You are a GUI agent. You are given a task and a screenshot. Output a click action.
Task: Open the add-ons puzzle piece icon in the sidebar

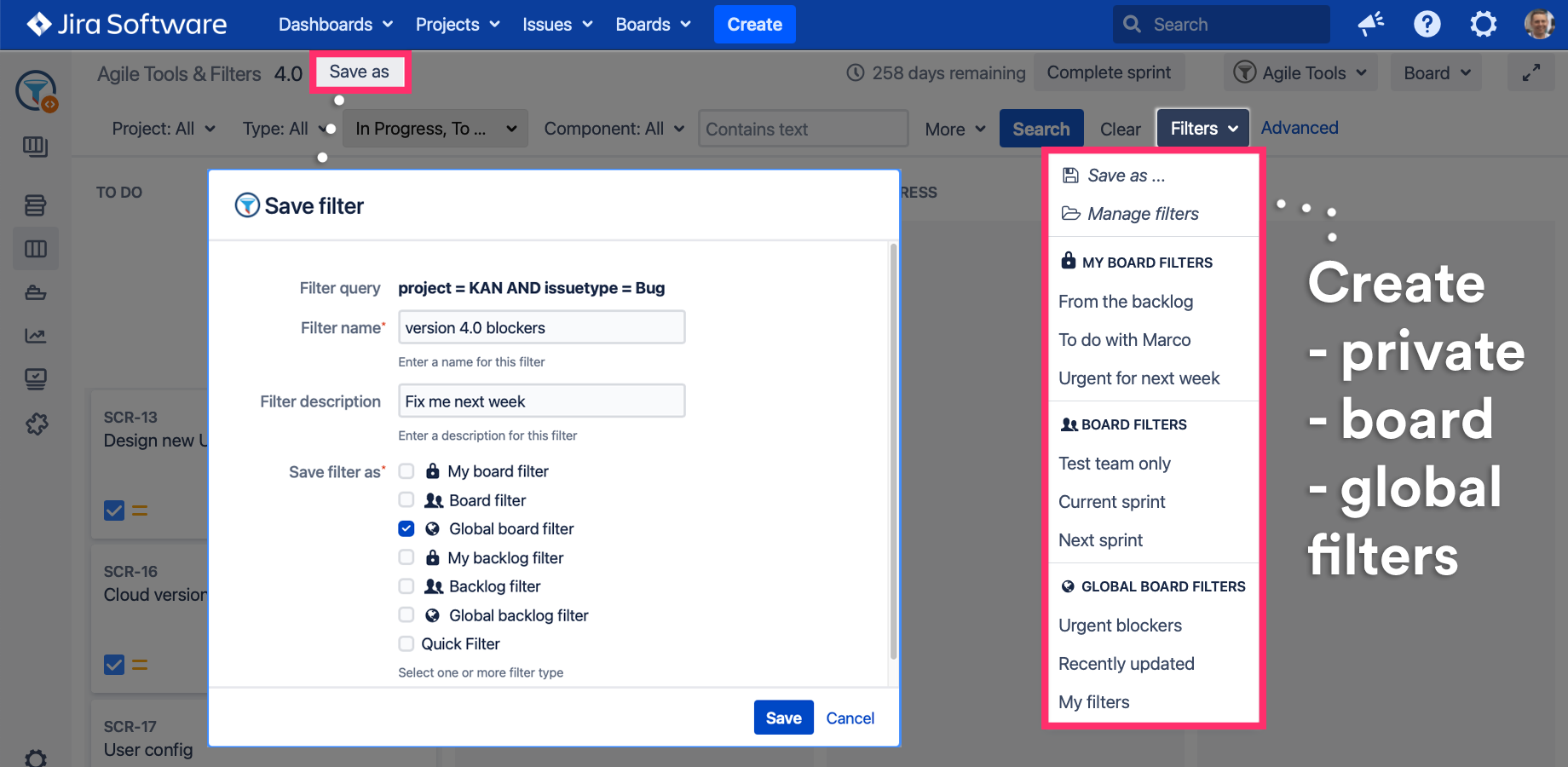coord(36,424)
